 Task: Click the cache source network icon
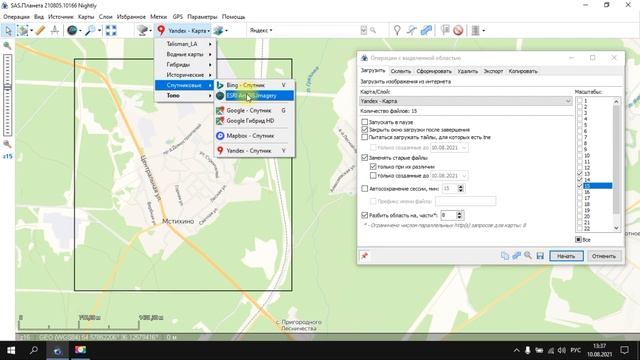(142, 30)
